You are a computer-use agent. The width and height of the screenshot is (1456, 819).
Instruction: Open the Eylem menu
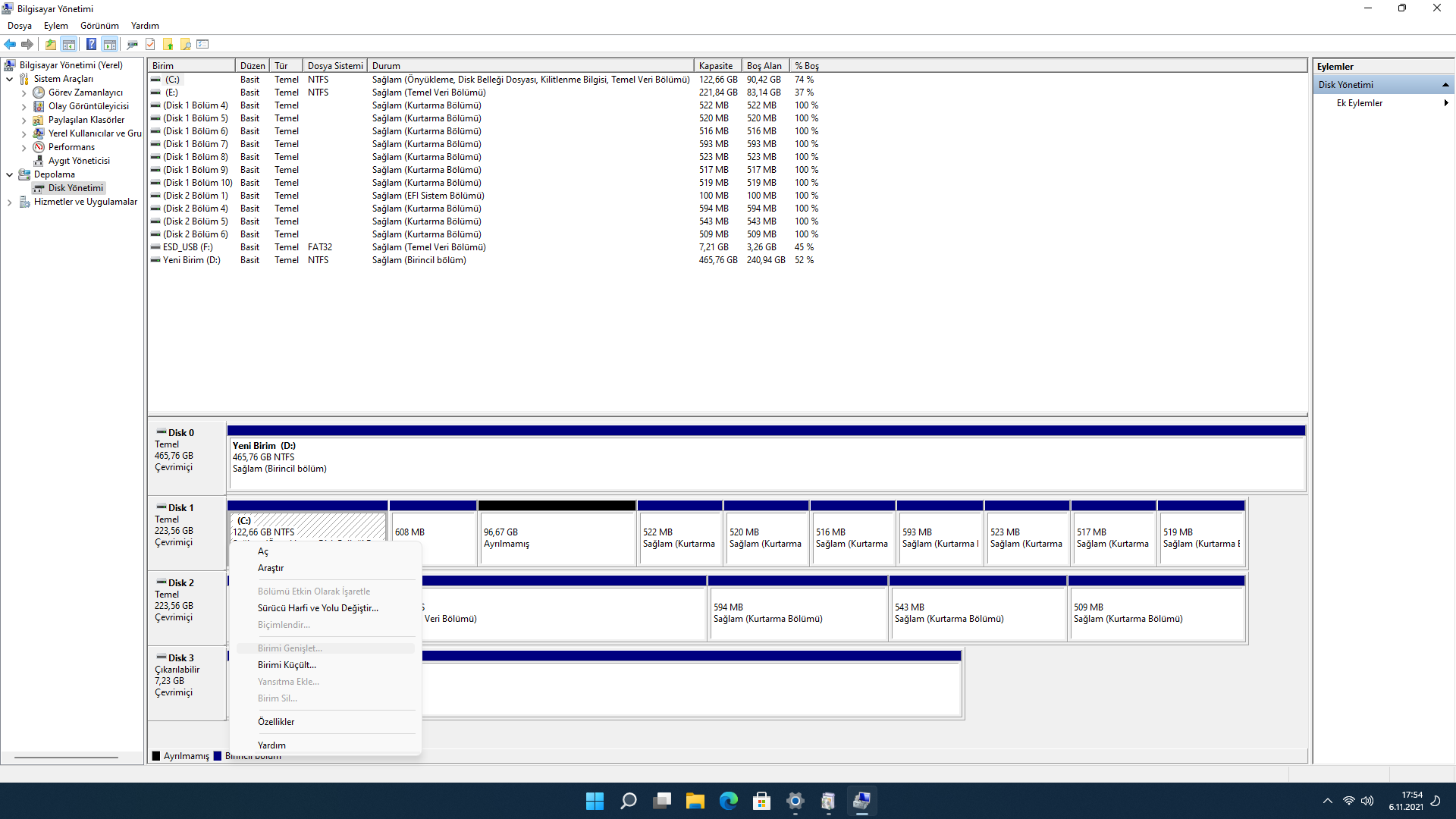[x=55, y=26]
